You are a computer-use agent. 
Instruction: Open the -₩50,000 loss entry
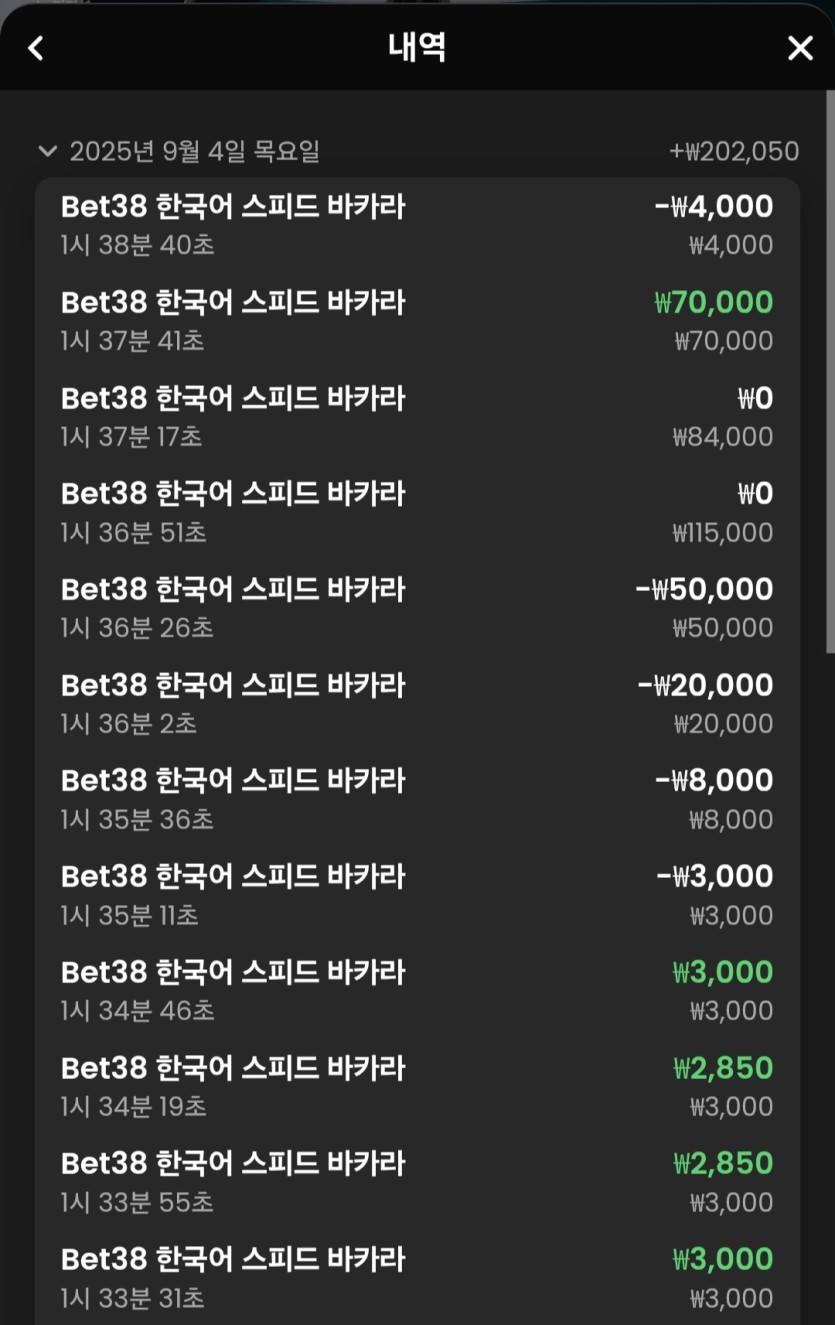click(416, 608)
